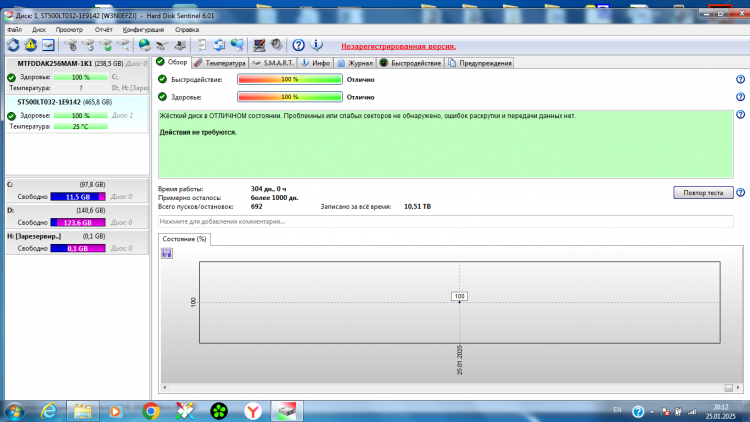The height and width of the screenshot is (422, 750).
Task: Select disk MTFDDAK256MAM-1K1 in the list
Action: 77,75
